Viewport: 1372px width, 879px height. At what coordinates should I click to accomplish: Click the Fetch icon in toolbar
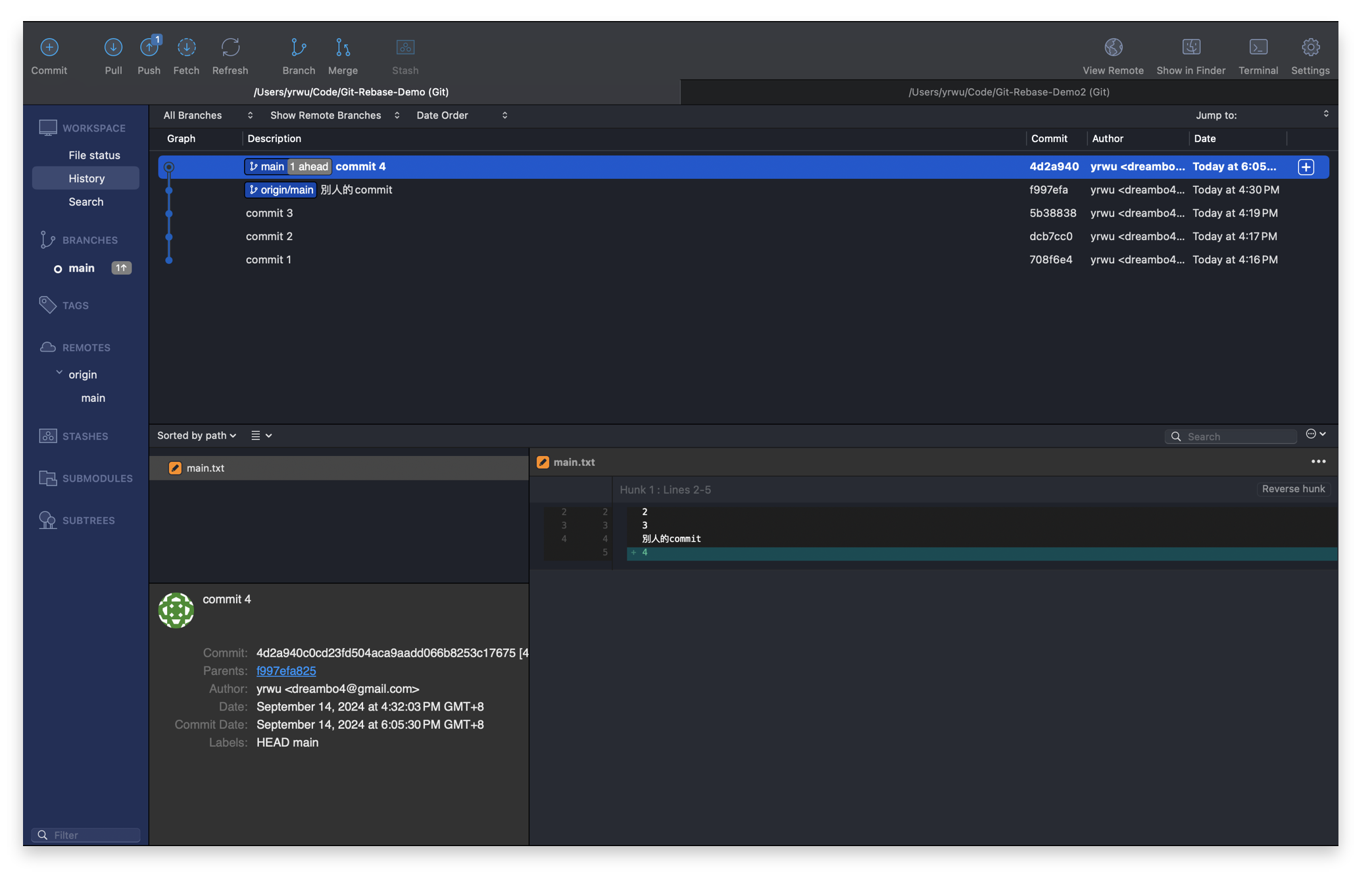[x=185, y=54]
